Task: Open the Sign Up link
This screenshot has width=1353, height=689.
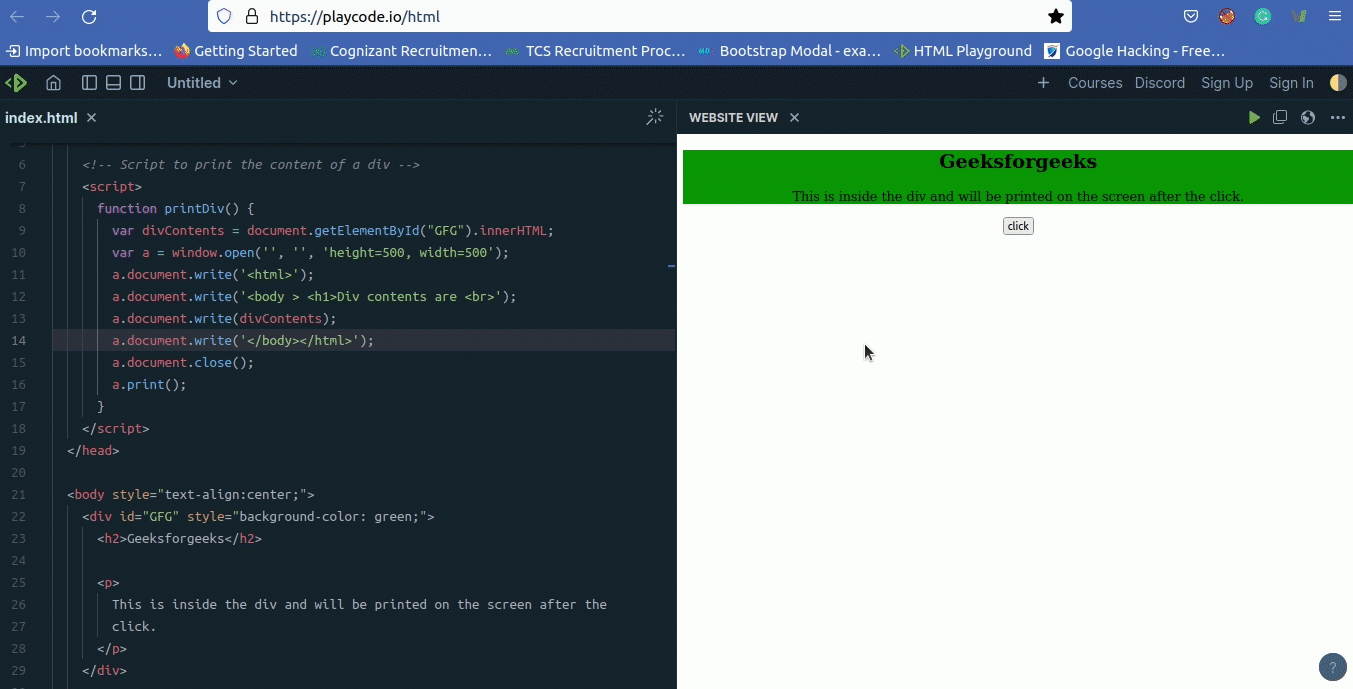Action: point(1227,83)
